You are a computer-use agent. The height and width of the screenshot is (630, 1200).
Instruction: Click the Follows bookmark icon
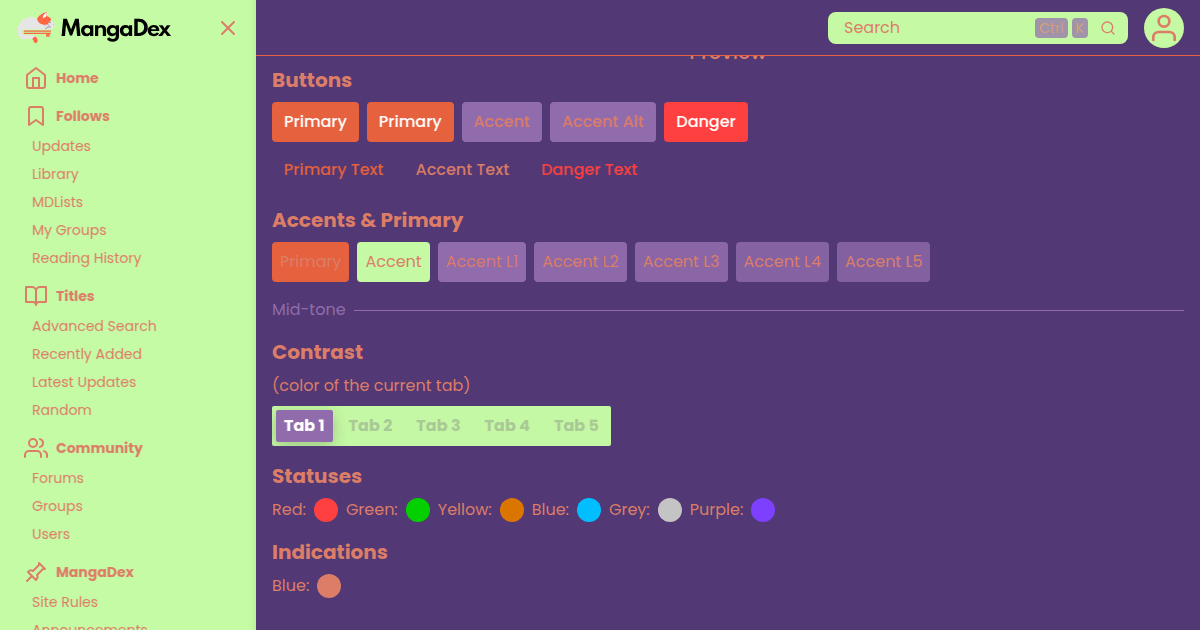point(36,116)
